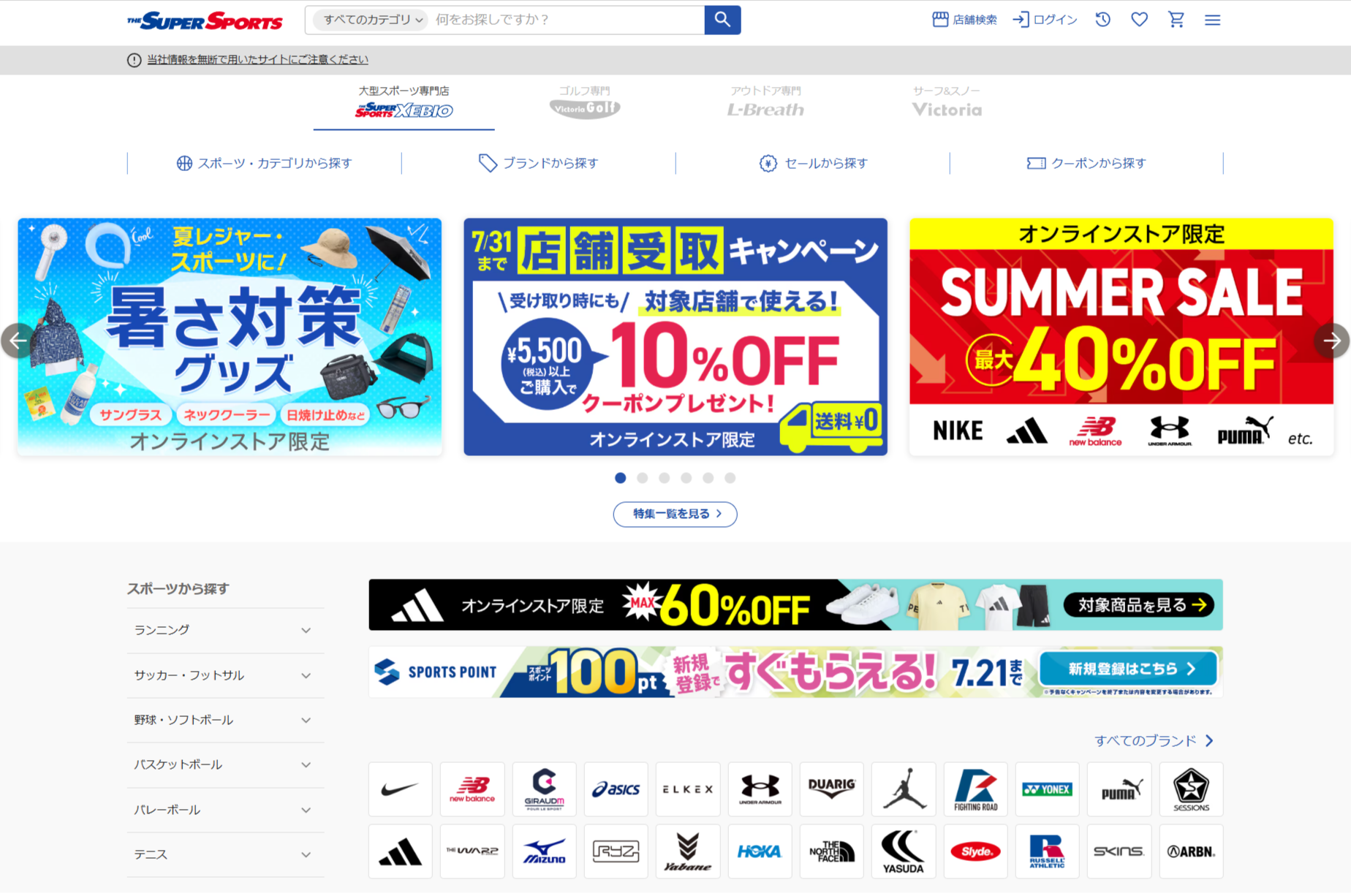The height and width of the screenshot is (896, 1351).
Task: Open the shopping cart icon
Action: tap(1176, 20)
